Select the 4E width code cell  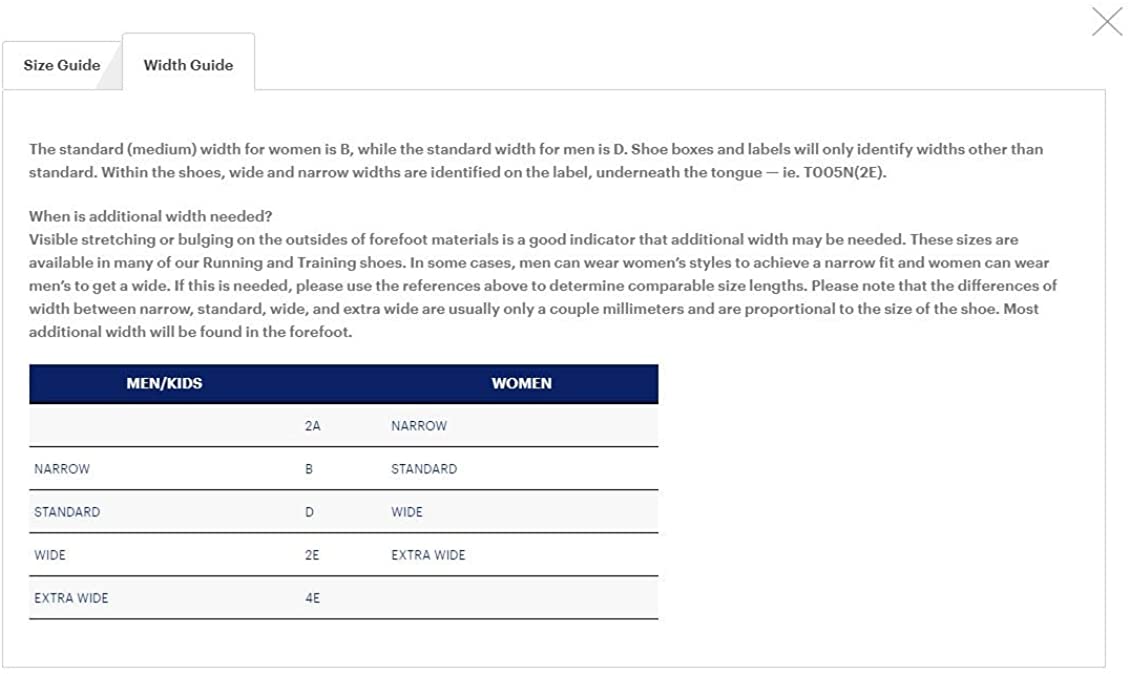point(312,598)
